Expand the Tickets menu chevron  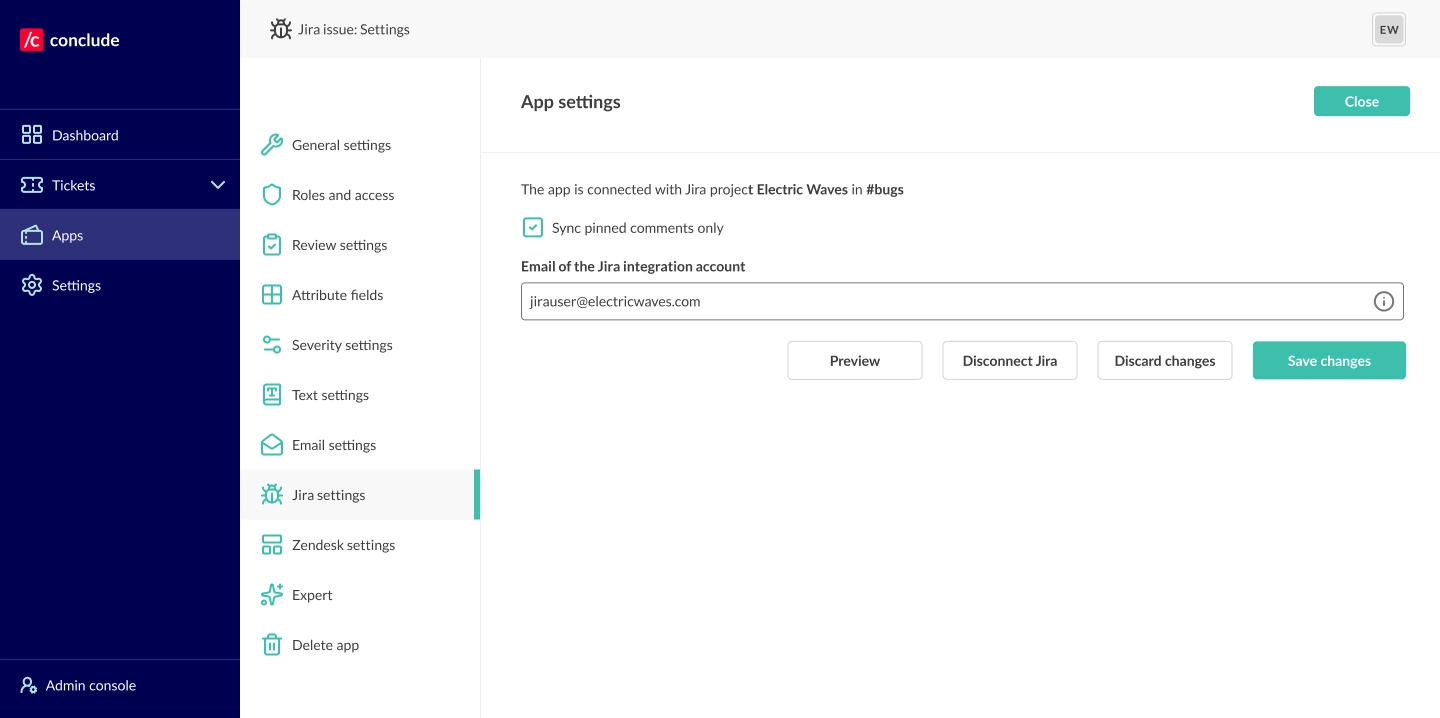tap(218, 185)
